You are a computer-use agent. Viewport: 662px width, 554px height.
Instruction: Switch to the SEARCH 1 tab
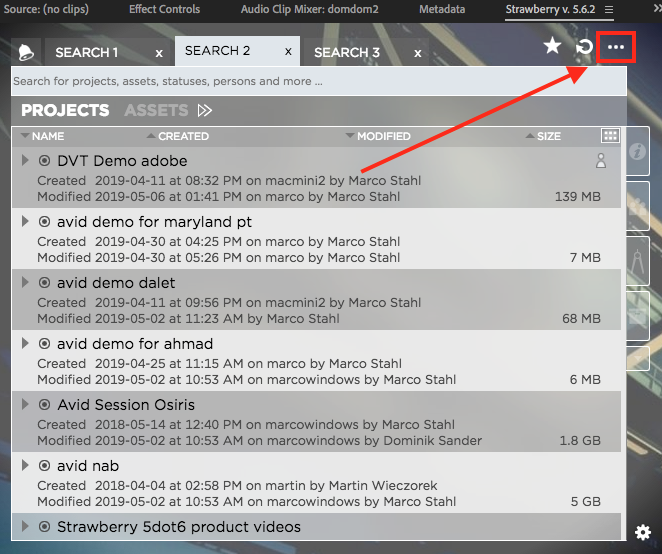coord(86,52)
